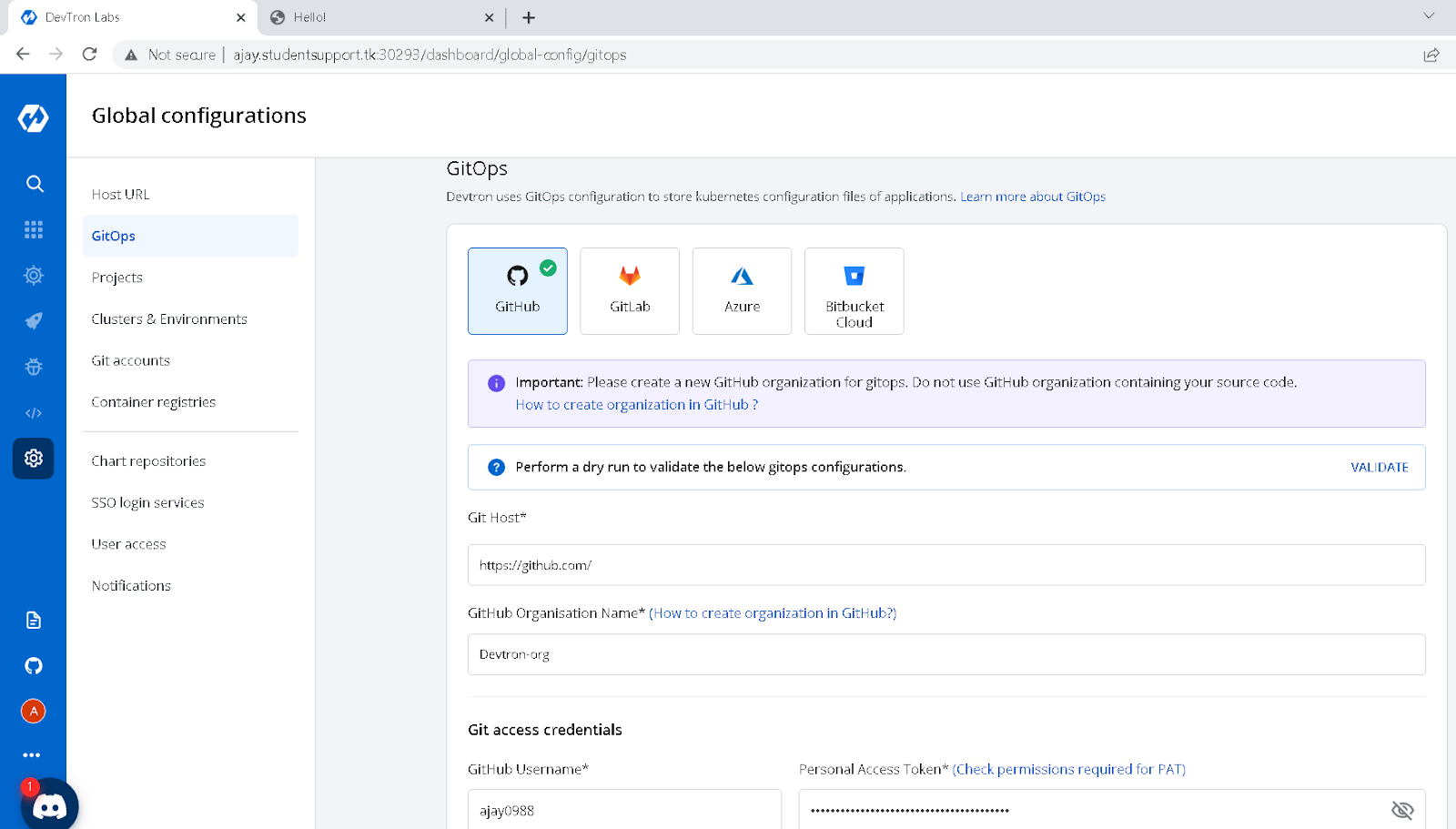Viewport: 1456px width, 829px height.
Task: Focus the GitHub Organisation Name field
Action: click(x=946, y=654)
